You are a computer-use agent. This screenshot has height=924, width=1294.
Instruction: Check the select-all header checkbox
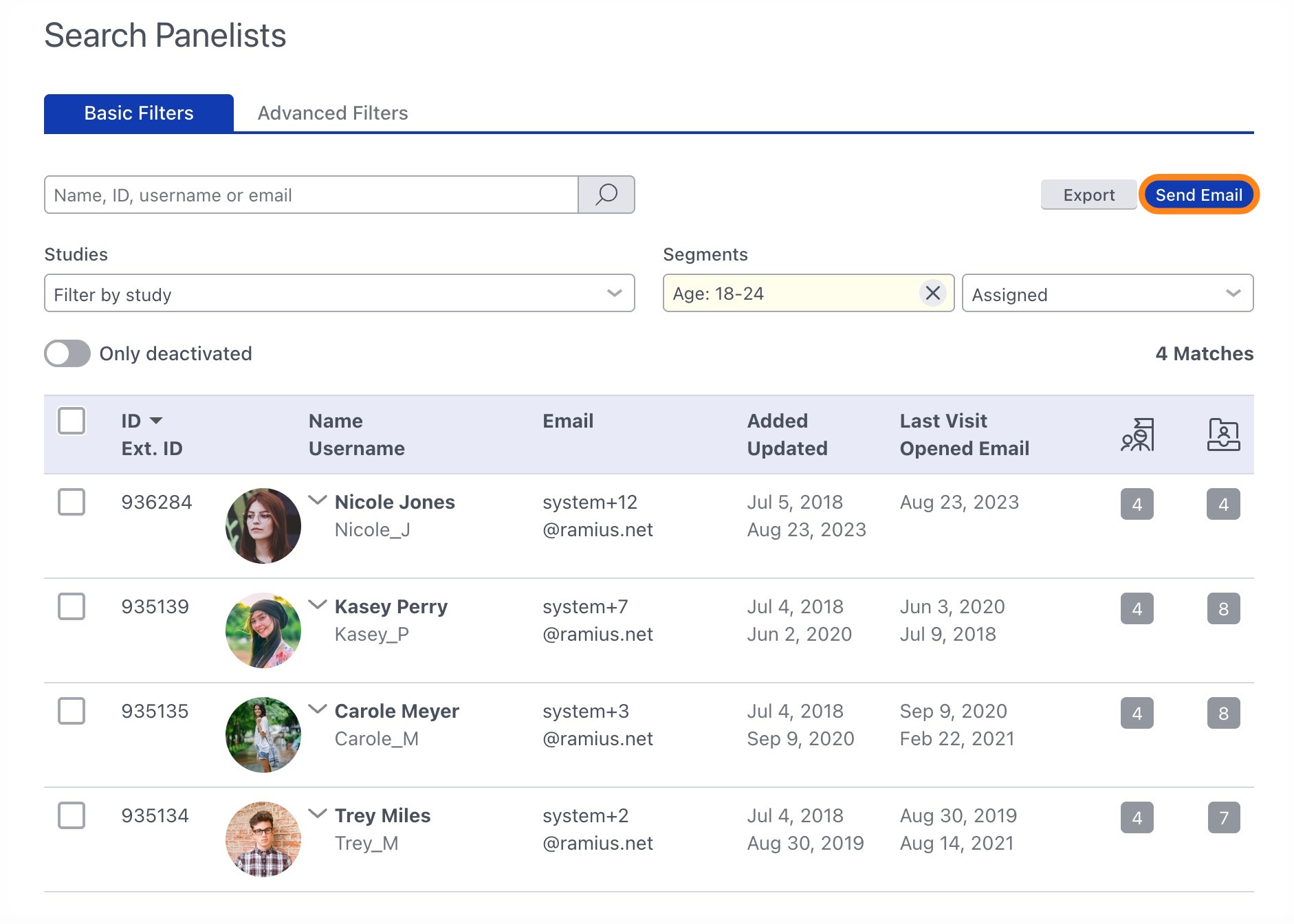coord(72,421)
